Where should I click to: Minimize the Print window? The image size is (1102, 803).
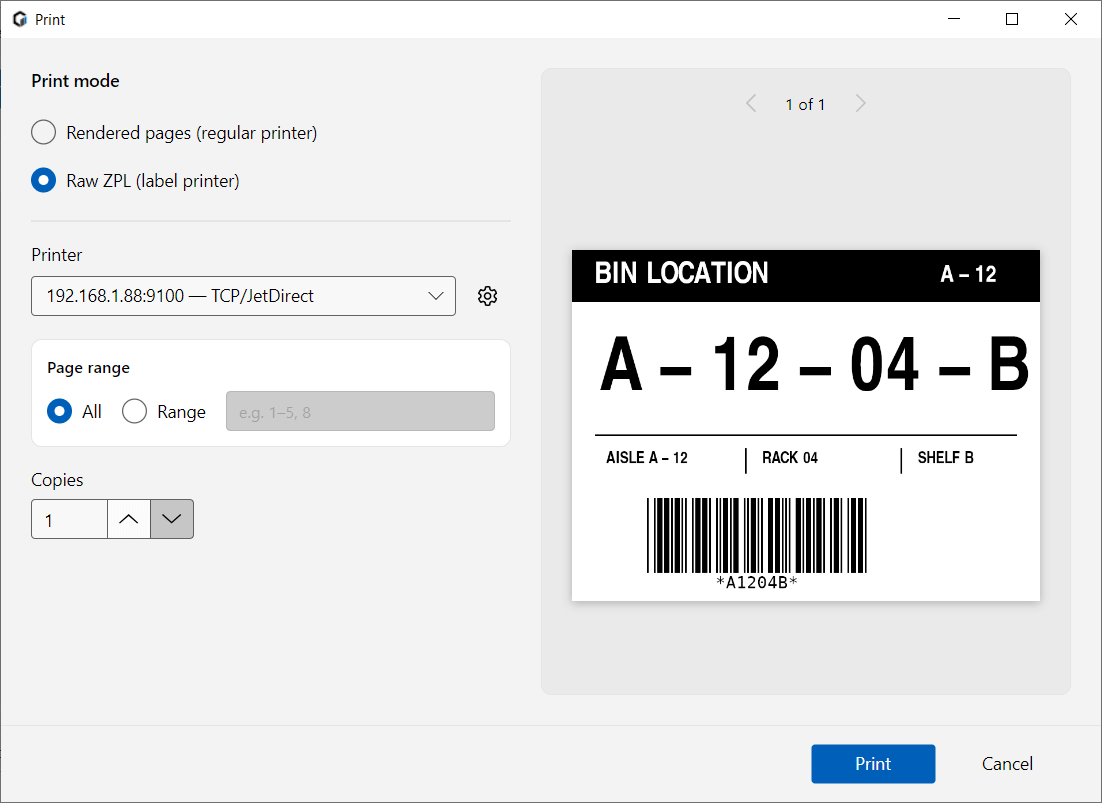(x=954, y=19)
